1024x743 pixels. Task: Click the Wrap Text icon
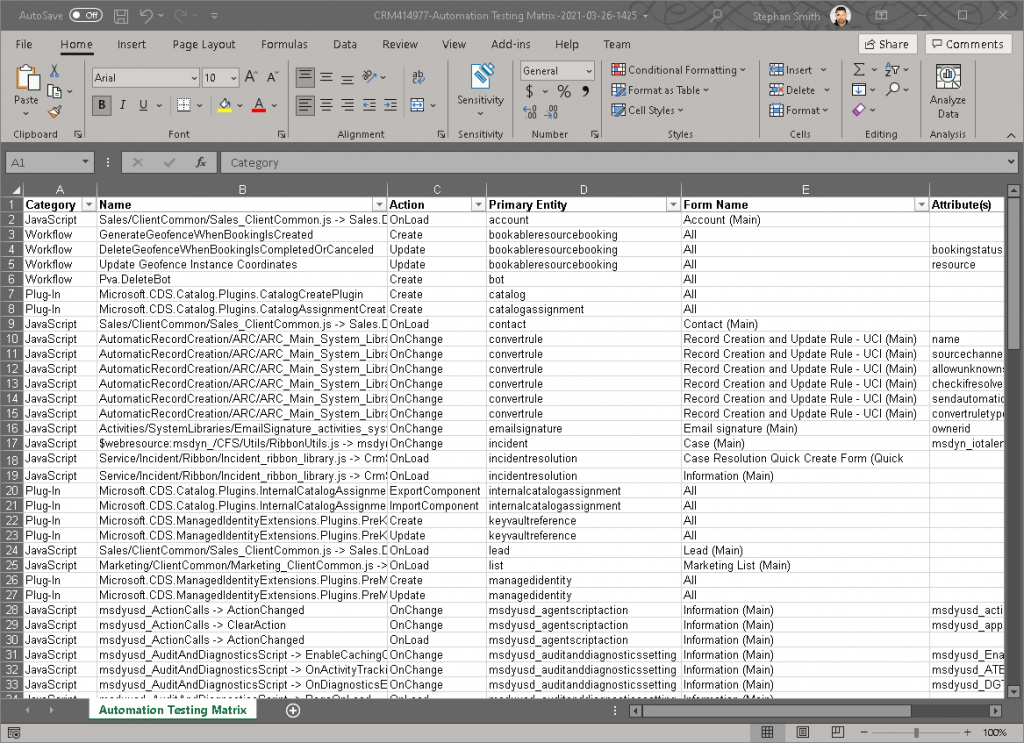click(x=416, y=77)
